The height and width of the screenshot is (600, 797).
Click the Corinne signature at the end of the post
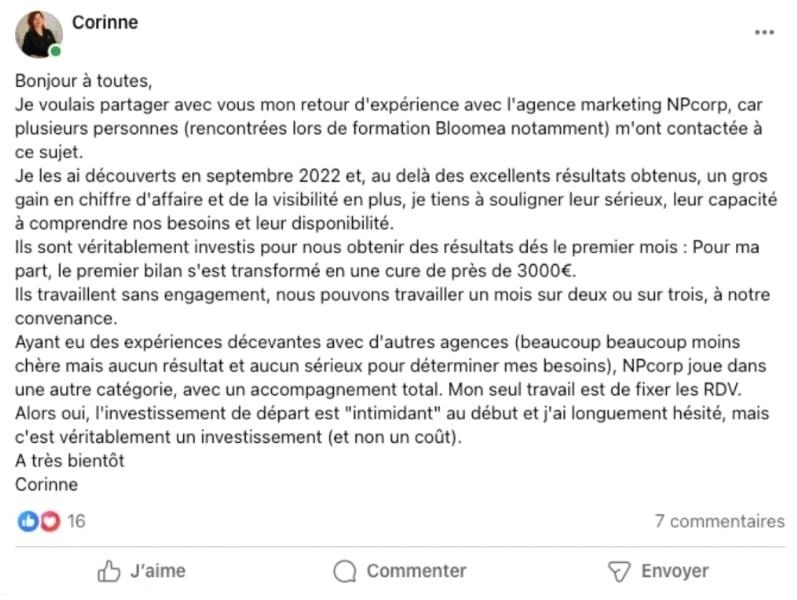46,485
